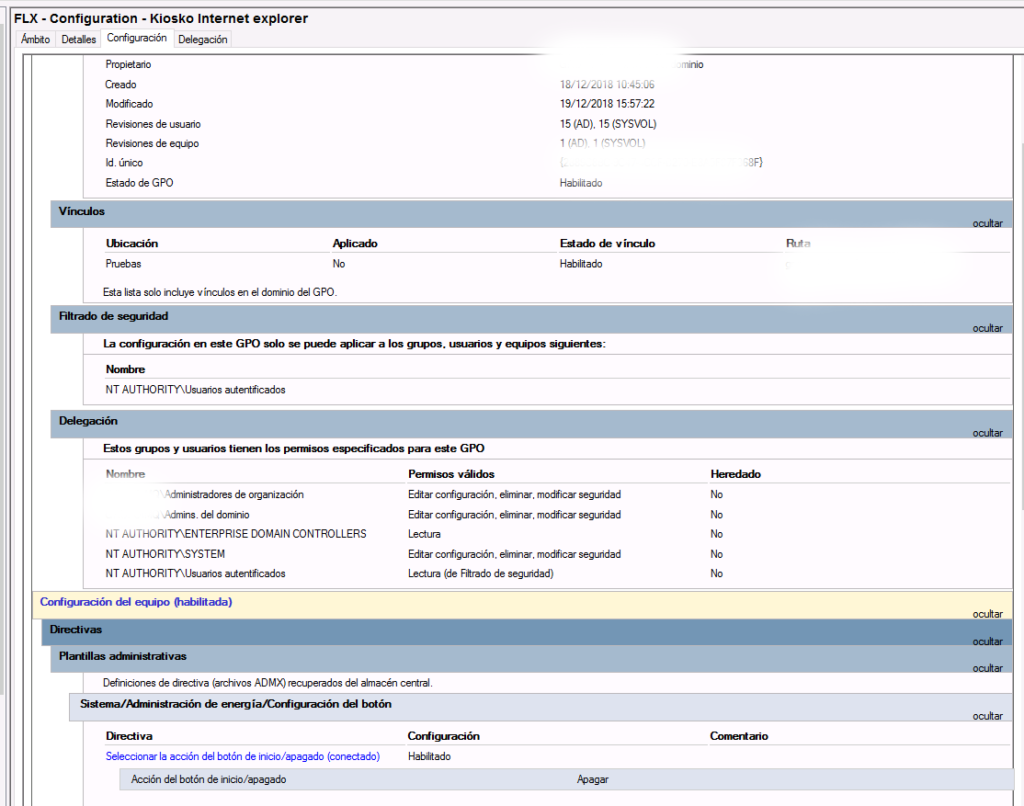Screen dimensions: 1024x806
Task: Hide the Directivas section
Action: click(x=987, y=641)
